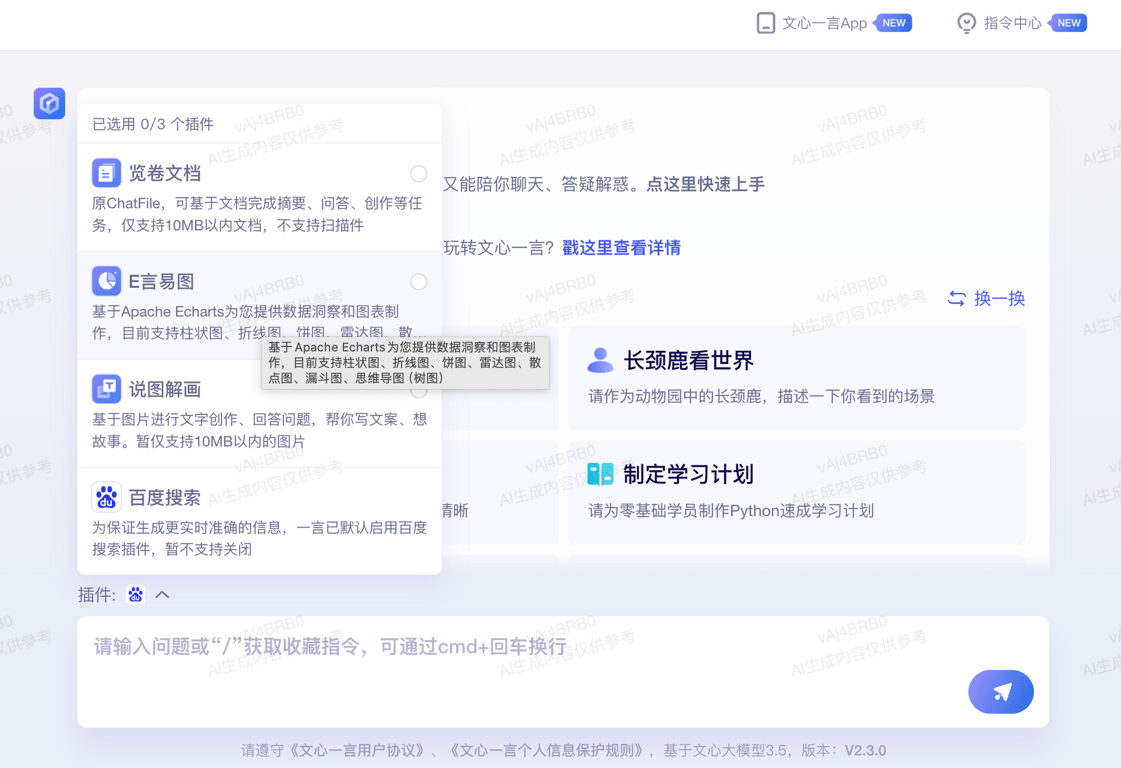Image resolution: width=1121 pixels, height=768 pixels.
Task: Click the 点这里快速上手 link
Action: [706, 184]
